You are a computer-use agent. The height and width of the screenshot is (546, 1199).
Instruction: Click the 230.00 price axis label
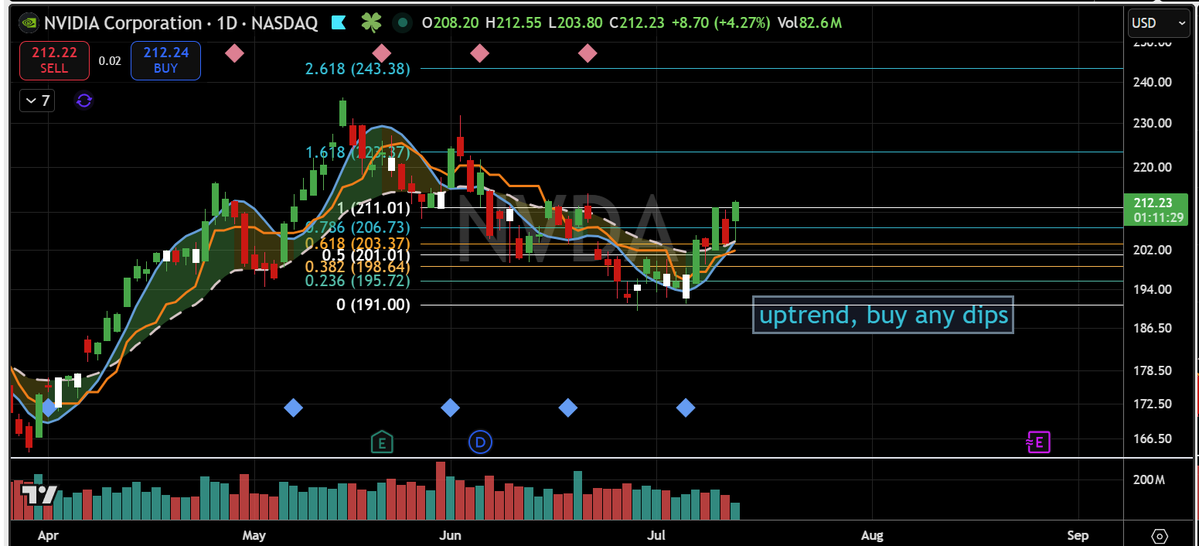coord(1152,123)
